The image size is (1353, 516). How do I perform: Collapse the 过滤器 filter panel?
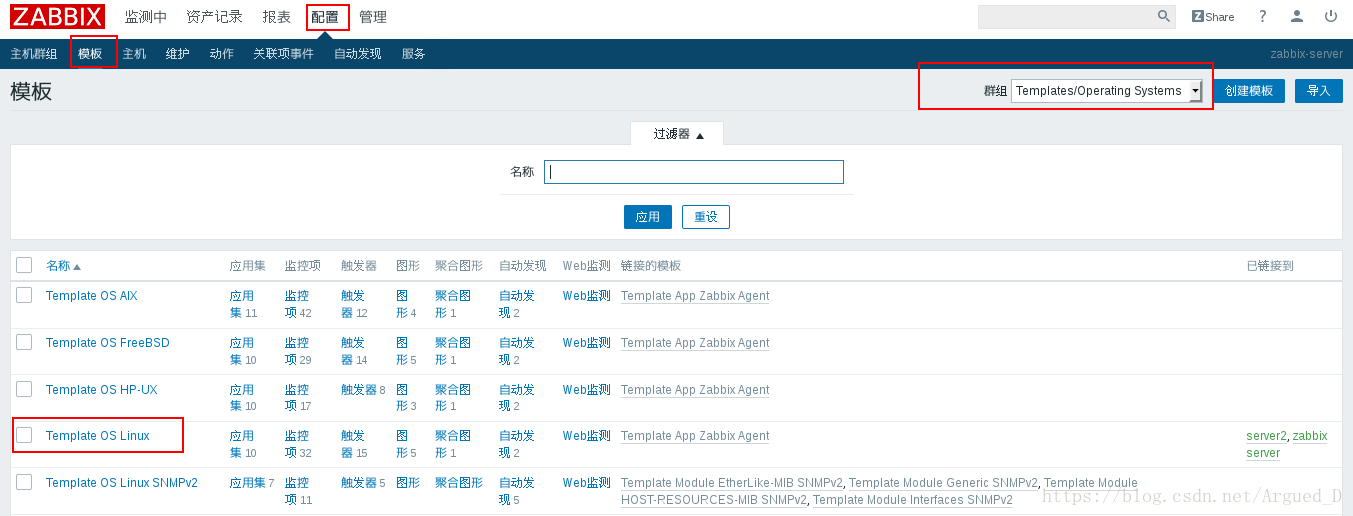click(x=677, y=134)
